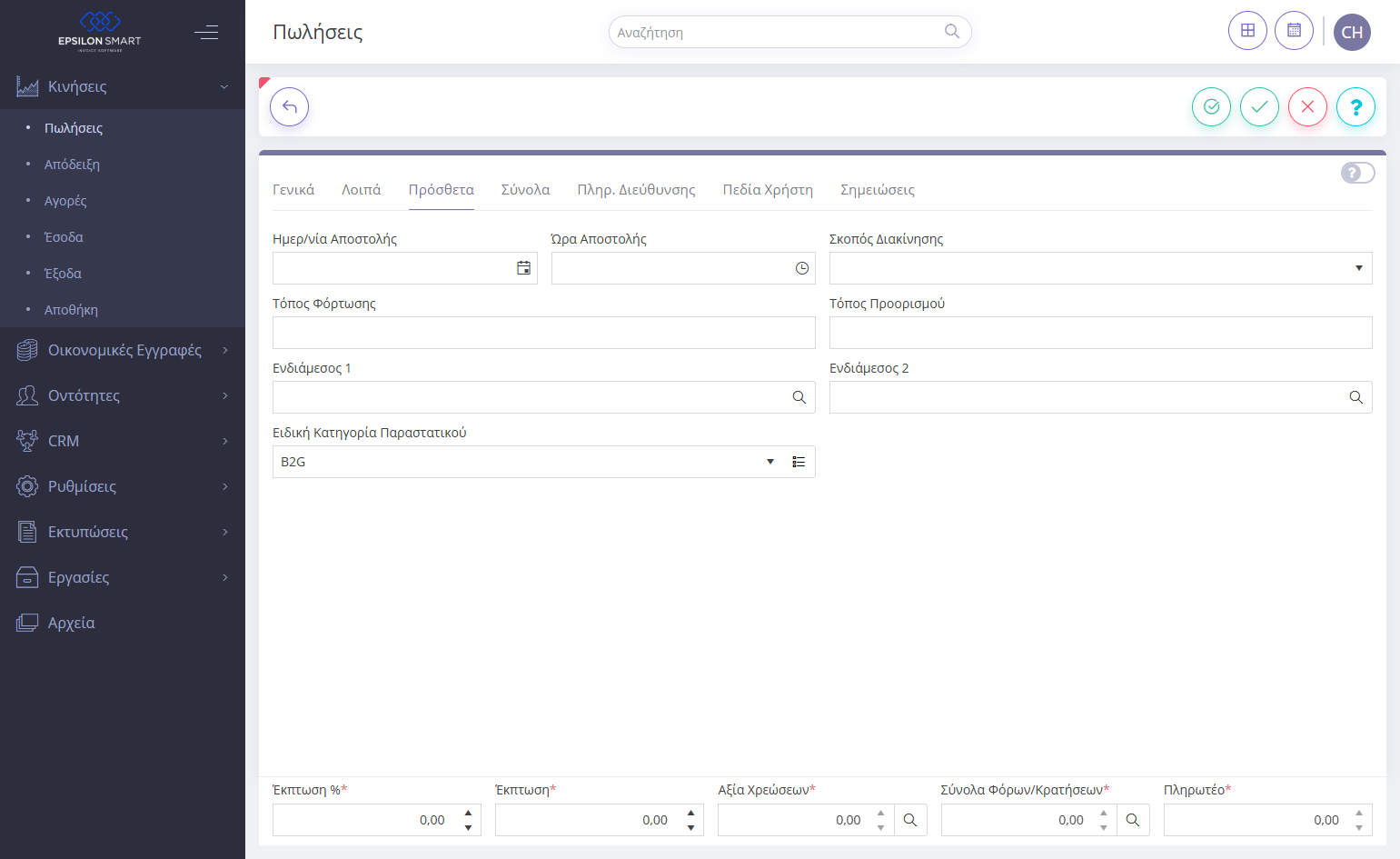Go to Έσοδα in the sidebar
Viewport: 1400px width, 859px height.
coord(64,237)
